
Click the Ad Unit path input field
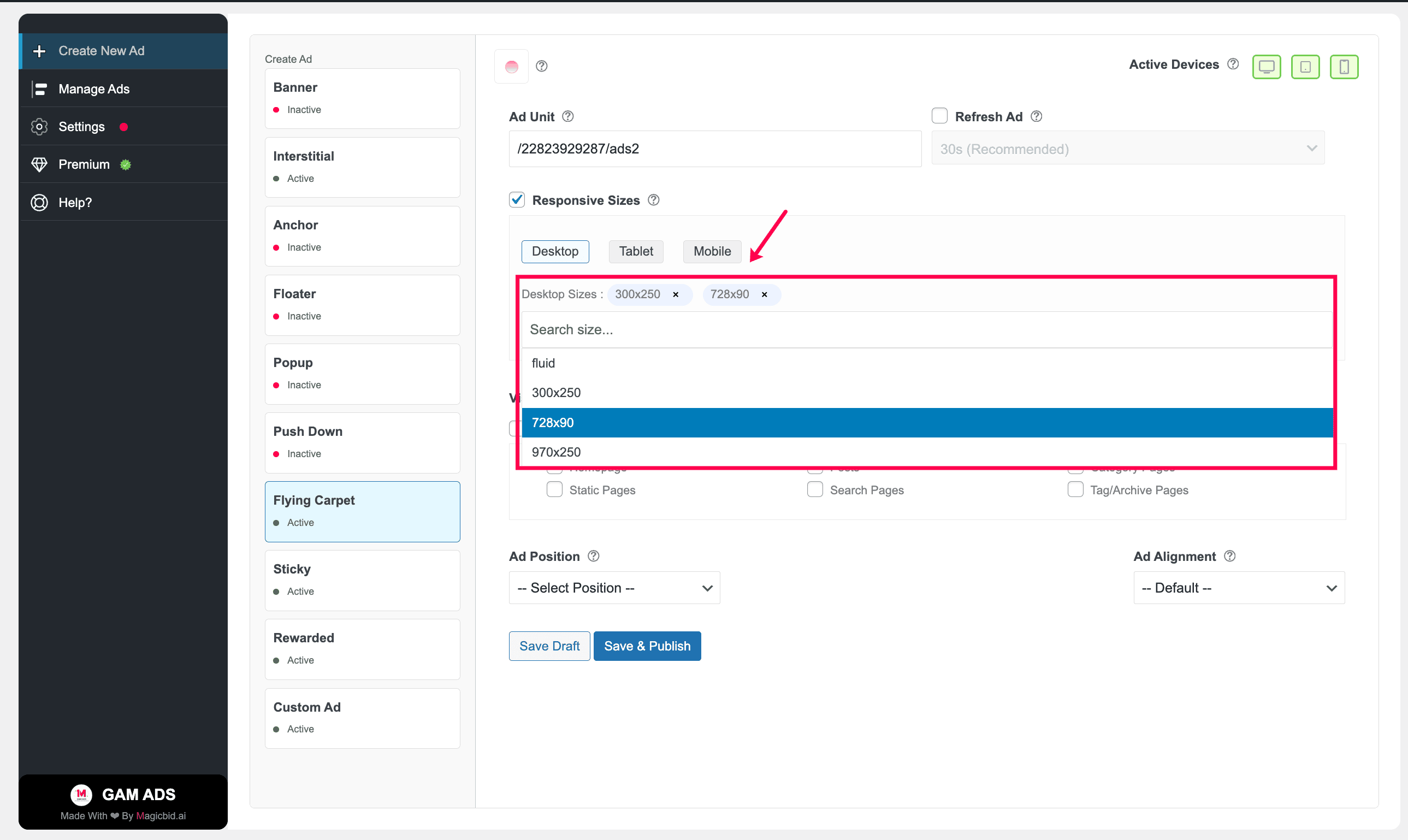click(x=715, y=149)
